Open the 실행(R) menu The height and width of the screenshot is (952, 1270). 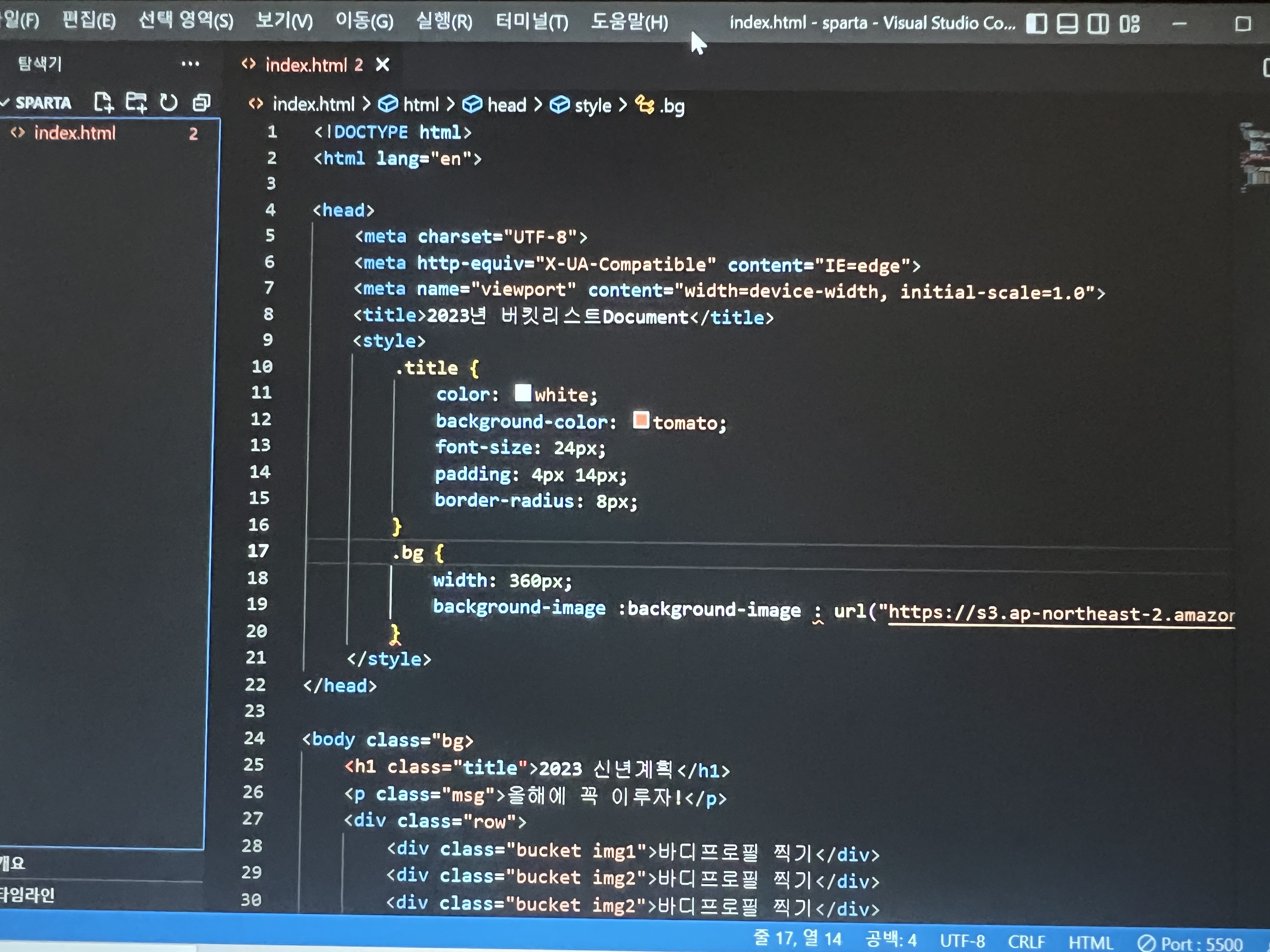[444, 21]
